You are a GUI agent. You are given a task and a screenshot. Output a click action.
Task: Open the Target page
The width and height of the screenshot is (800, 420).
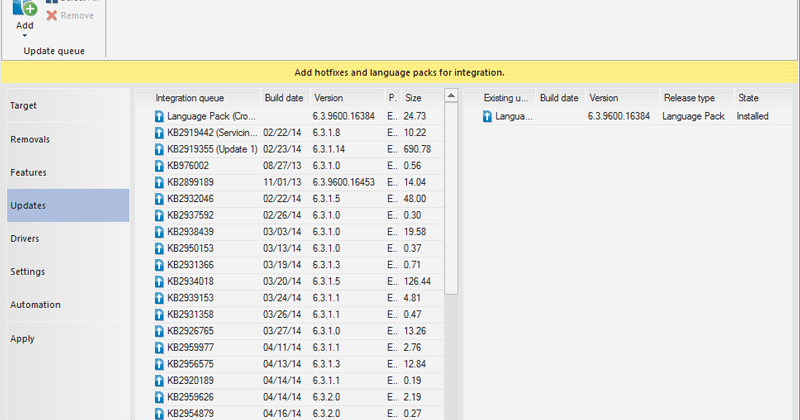pos(68,106)
